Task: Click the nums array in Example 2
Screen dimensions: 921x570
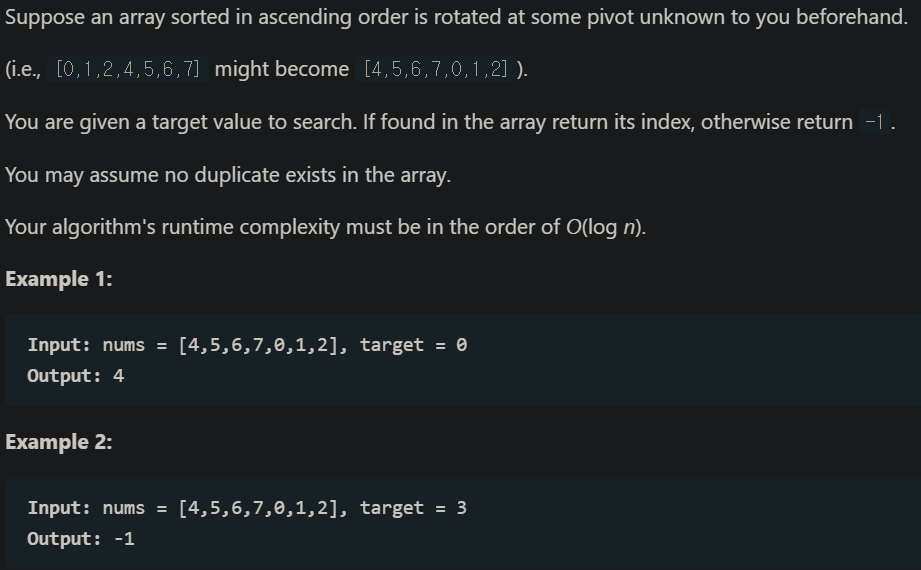Action: point(260,508)
